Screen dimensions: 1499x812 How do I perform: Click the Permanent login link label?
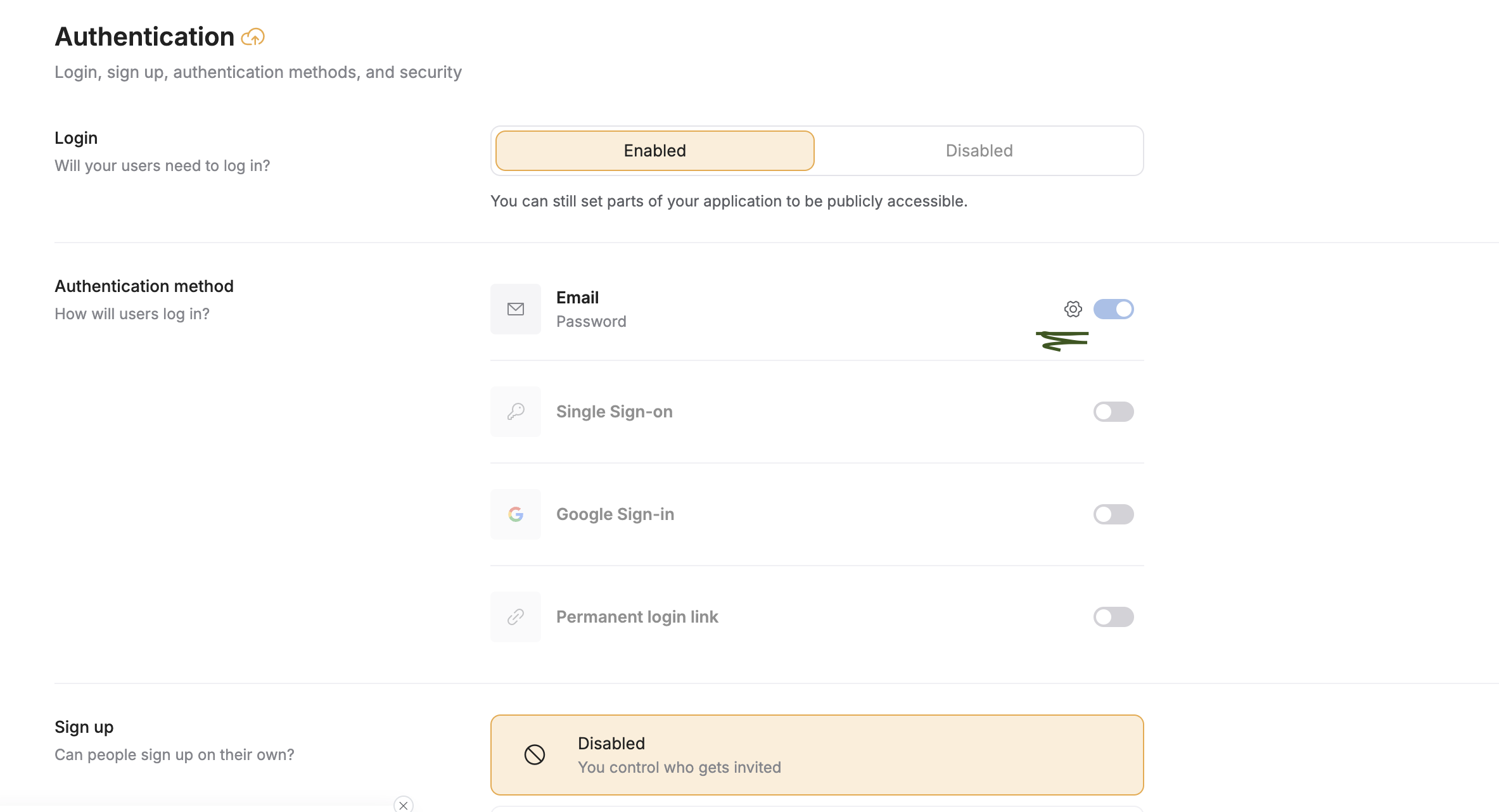(637, 617)
